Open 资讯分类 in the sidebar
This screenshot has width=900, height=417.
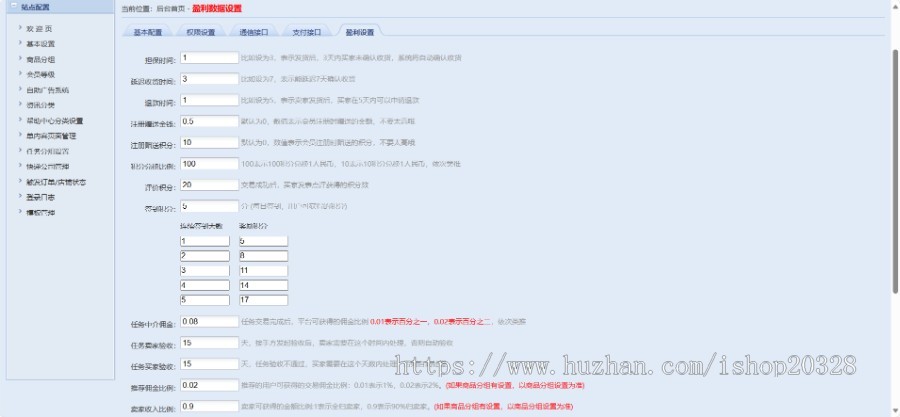(40, 105)
